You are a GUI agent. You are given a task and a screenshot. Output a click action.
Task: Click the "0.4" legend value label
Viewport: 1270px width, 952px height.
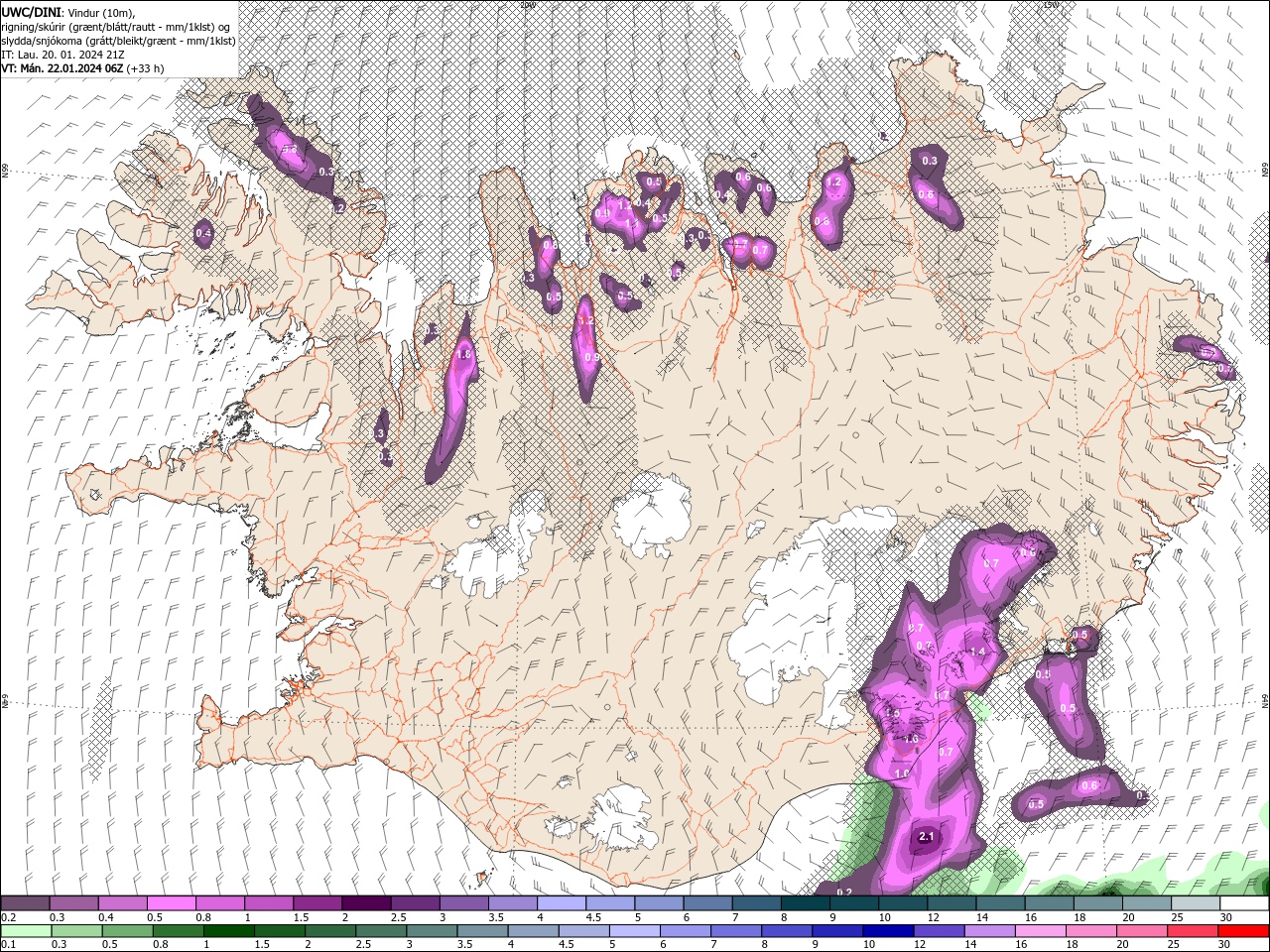(x=106, y=918)
